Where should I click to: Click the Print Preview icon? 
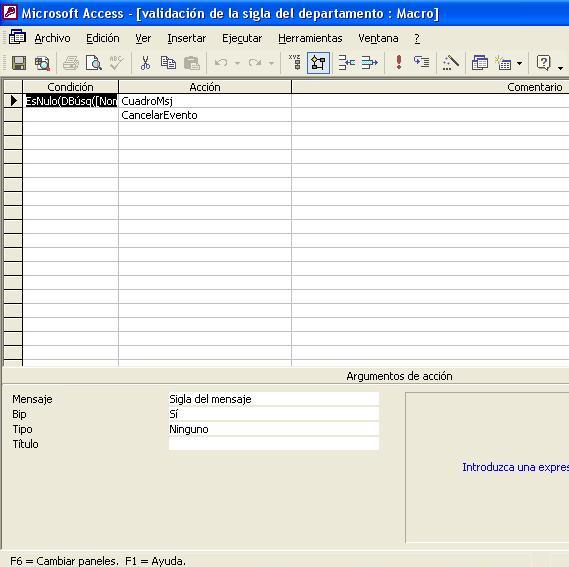pyautogui.click(x=94, y=63)
